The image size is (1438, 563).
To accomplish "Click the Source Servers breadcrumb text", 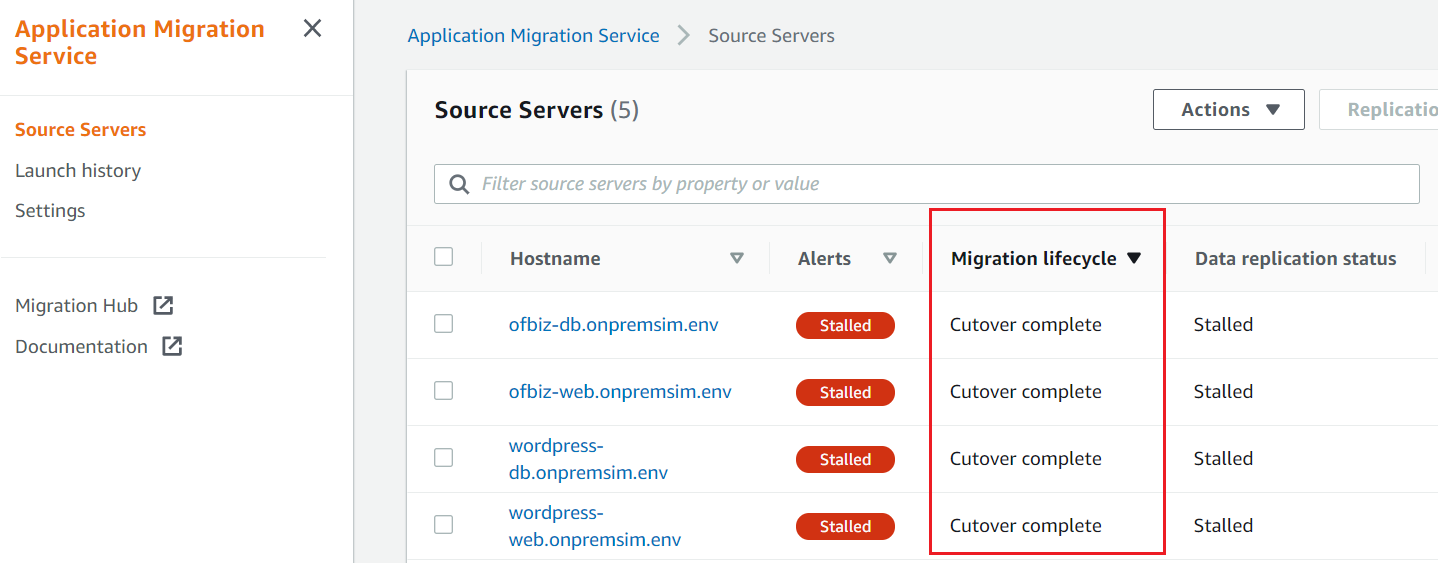I will coord(771,36).
